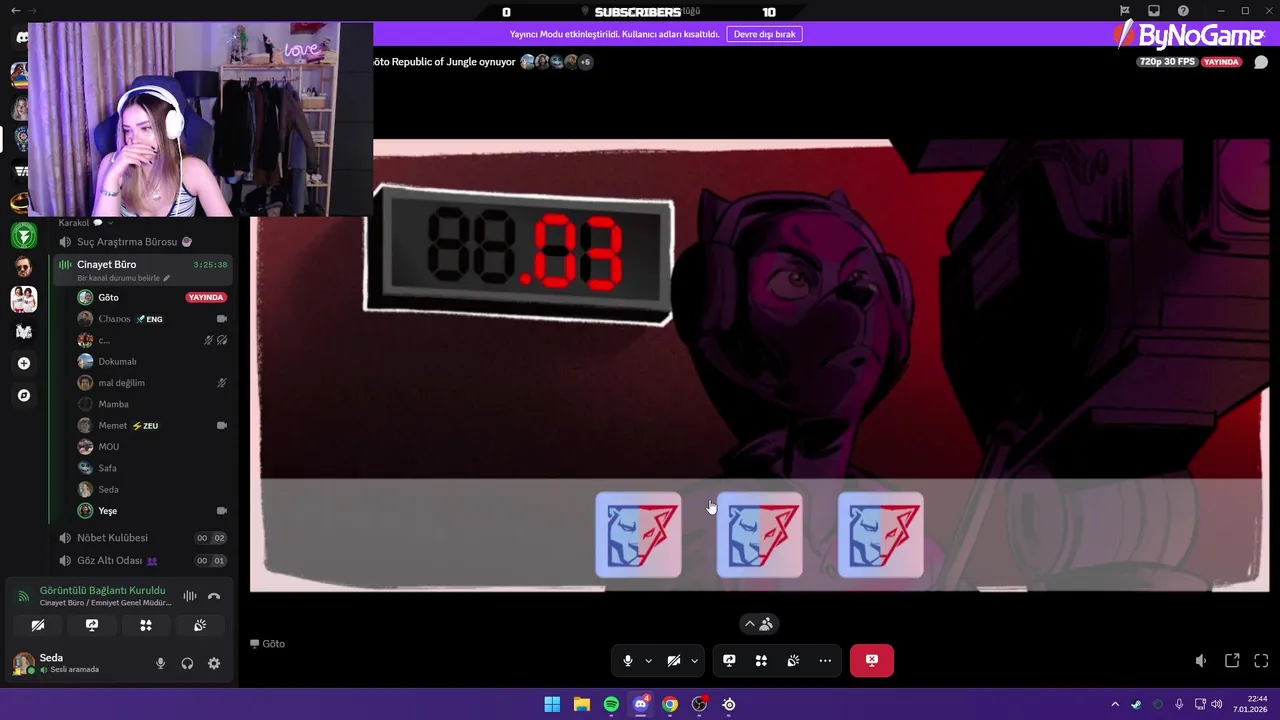The image size is (1280, 720).
Task: Join Göz Altı Odası voice channel
Action: (143, 561)
